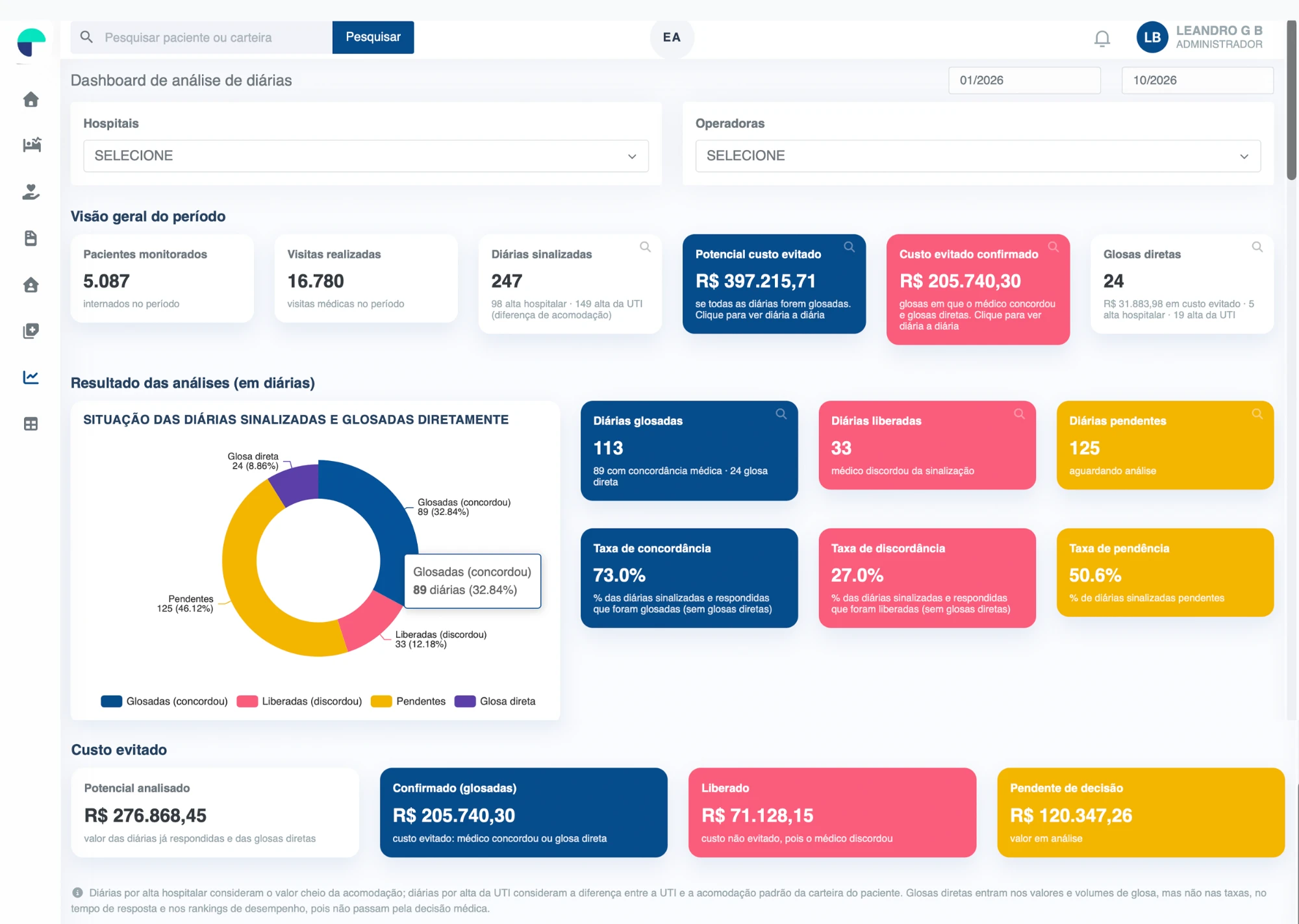Click the Taxa de concordância 73.0% card
This screenshot has width=1299, height=924.
tap(688, 578)
